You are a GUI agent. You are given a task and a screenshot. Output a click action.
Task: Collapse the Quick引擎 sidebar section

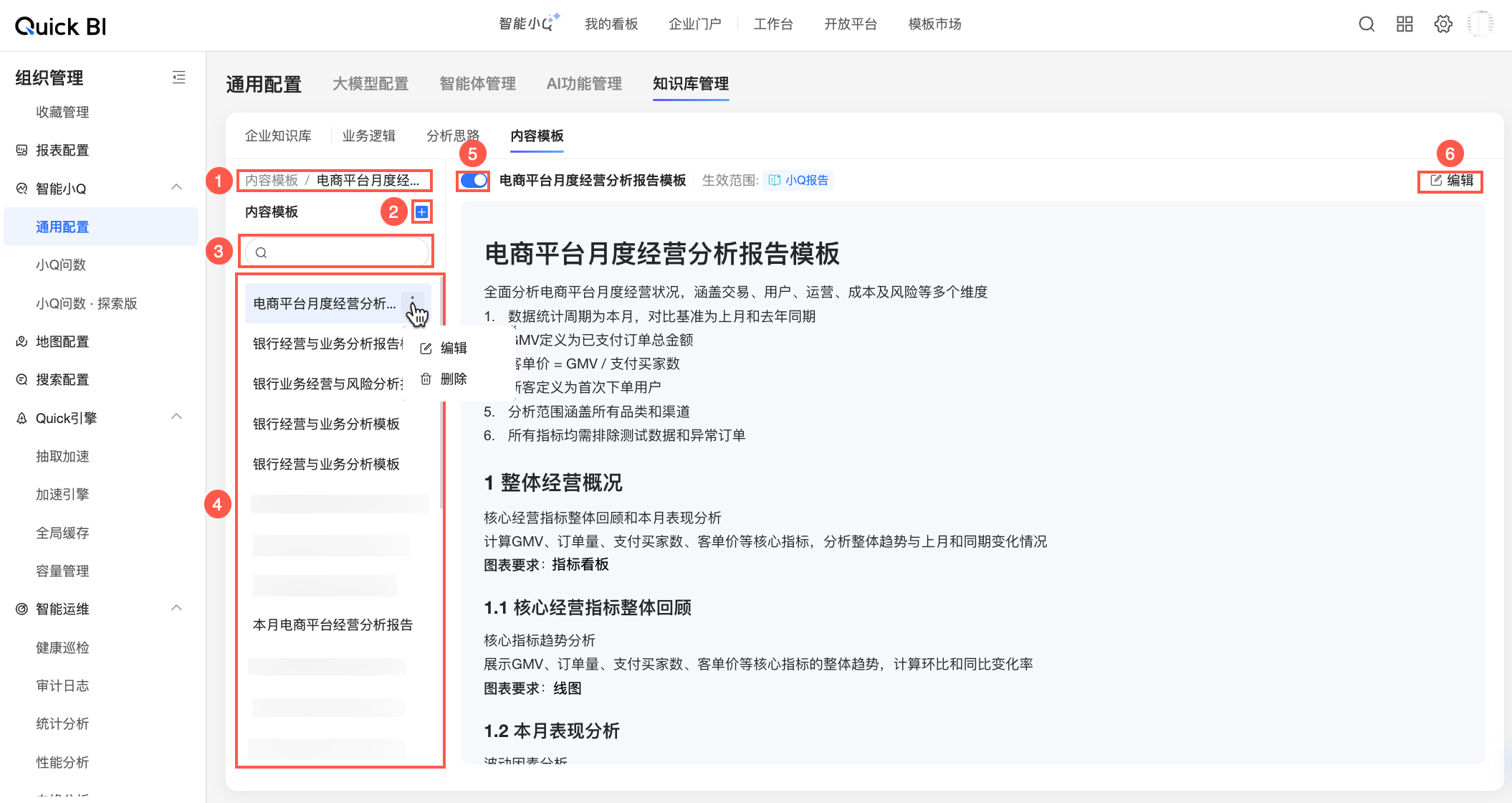click(176, 417)
